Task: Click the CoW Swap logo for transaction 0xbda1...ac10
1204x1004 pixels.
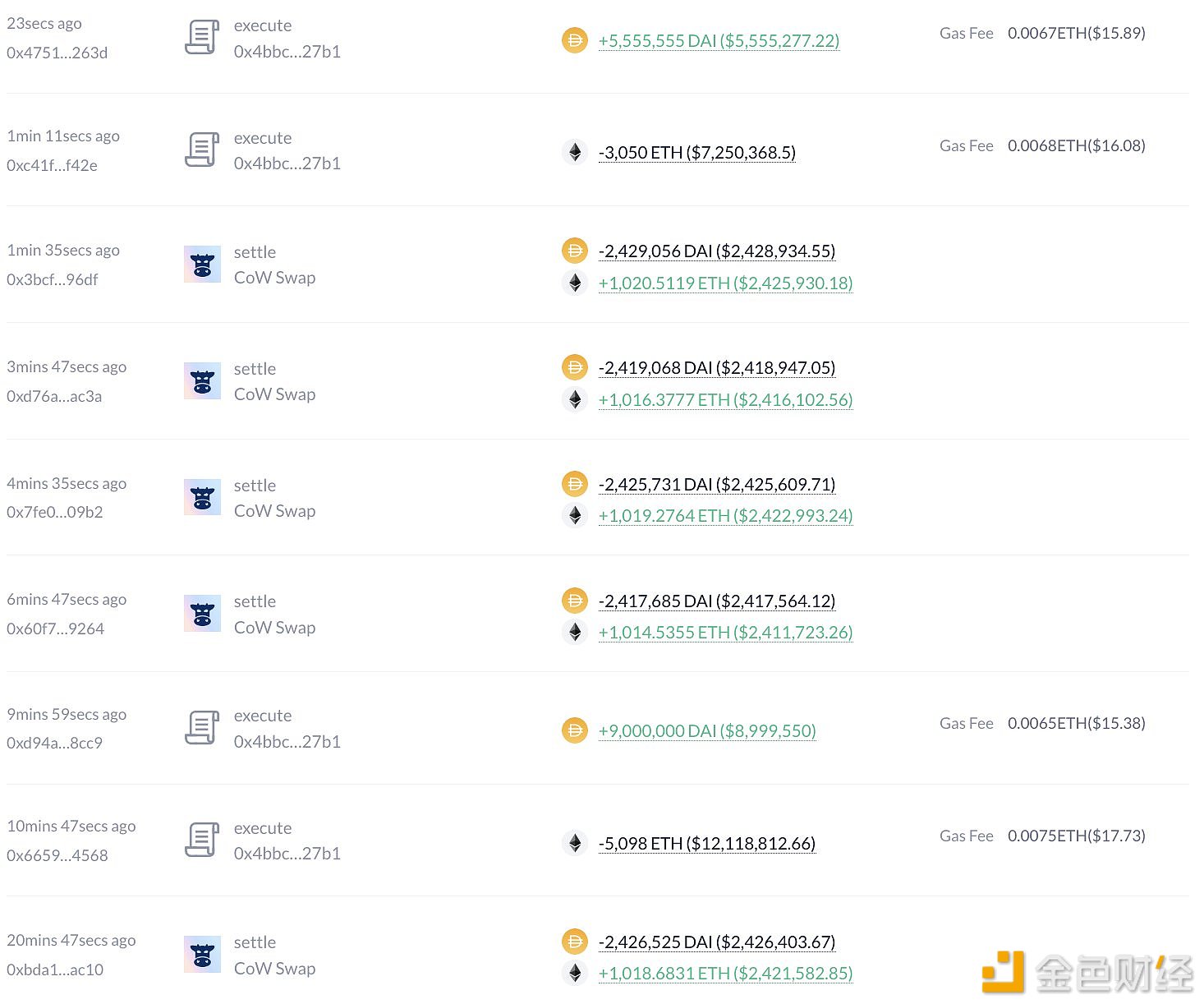Action: [x=202, y=955]
